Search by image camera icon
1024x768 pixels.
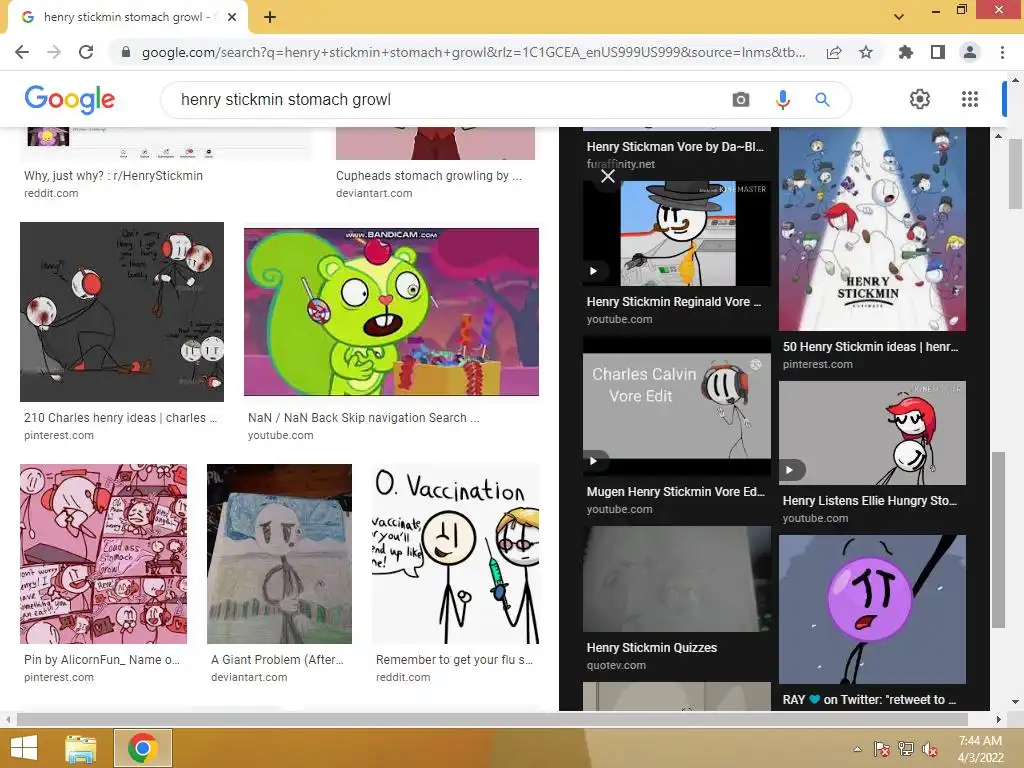click(x=741, y=99)
